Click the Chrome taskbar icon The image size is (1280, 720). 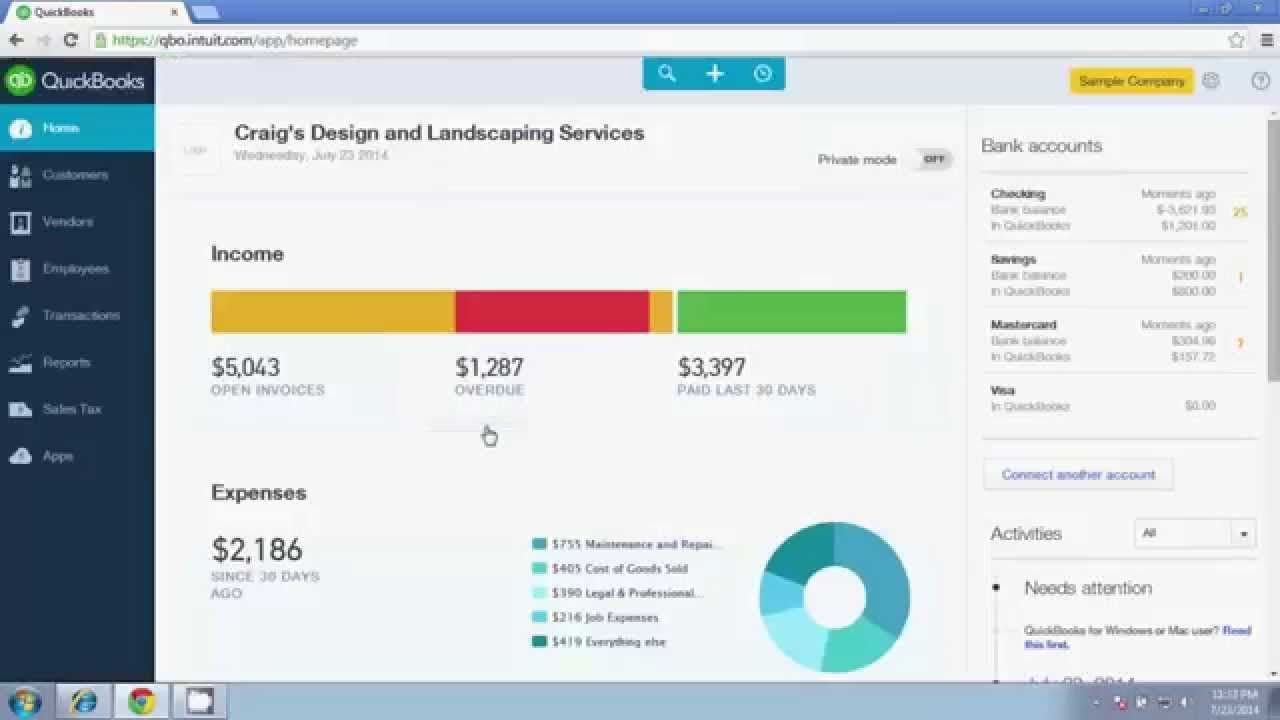142,701
